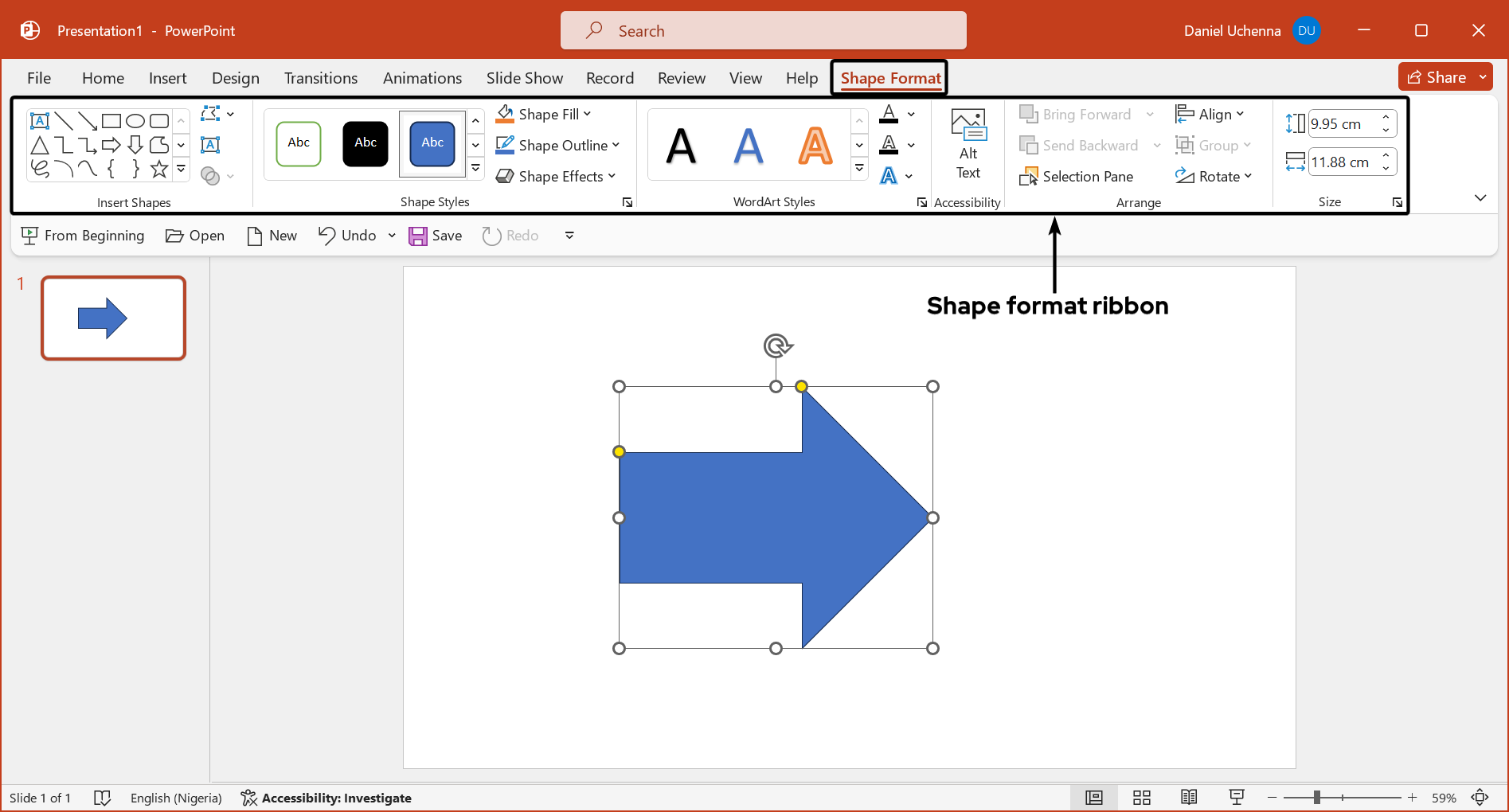
Task: Open the Rotate options dropdown
Action: click(x=1246, y=176)
